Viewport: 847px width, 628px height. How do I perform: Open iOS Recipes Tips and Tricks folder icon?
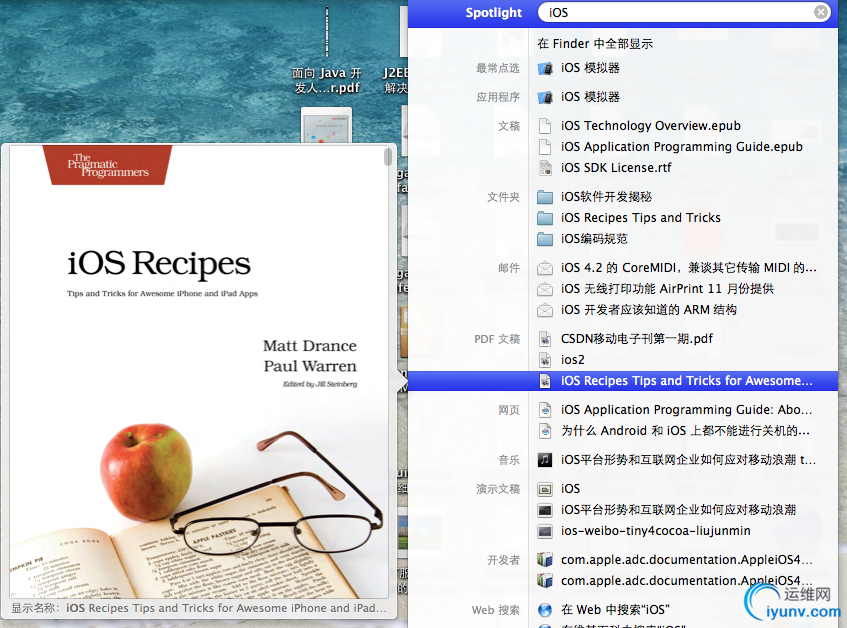pyautogui.click(x=545, y=218)
